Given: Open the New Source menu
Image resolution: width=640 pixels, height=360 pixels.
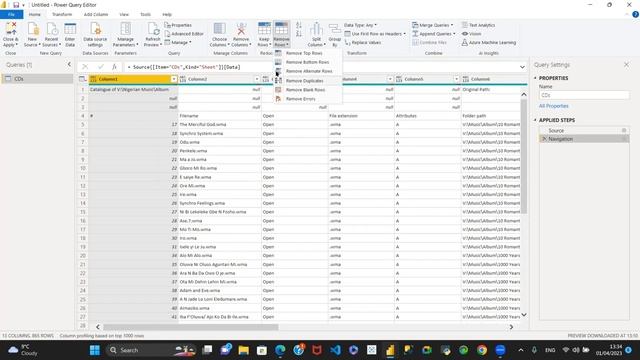Looking at the screenshot, I should (32, 34).
